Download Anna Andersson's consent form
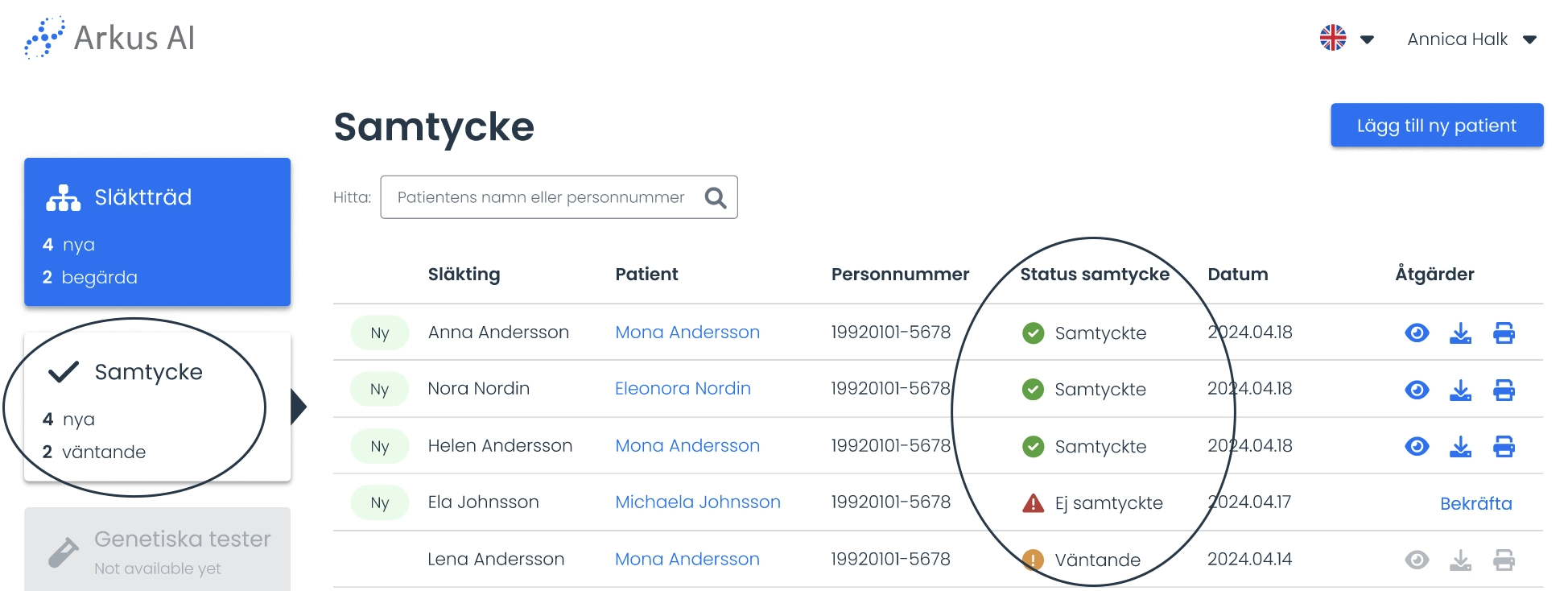The width and height of the screenshot is (1568, 591). point(1460,333)
